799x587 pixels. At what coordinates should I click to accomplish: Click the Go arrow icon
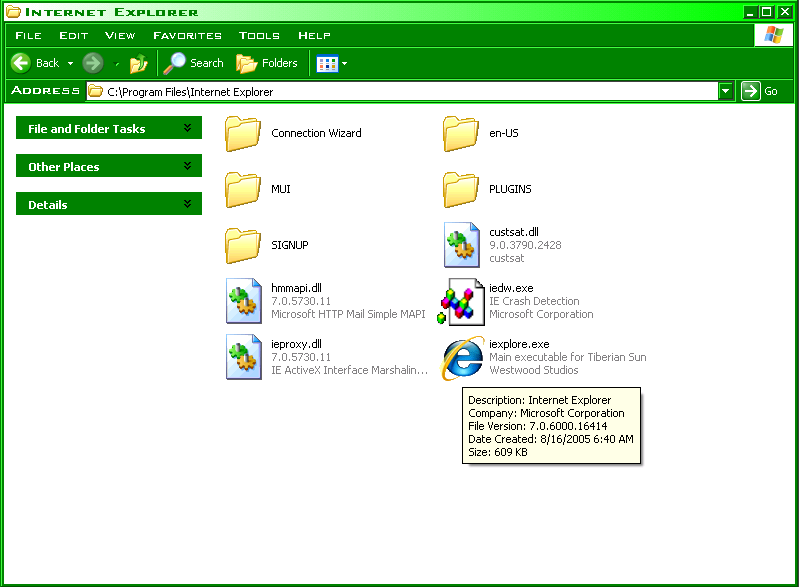[751, 91]
